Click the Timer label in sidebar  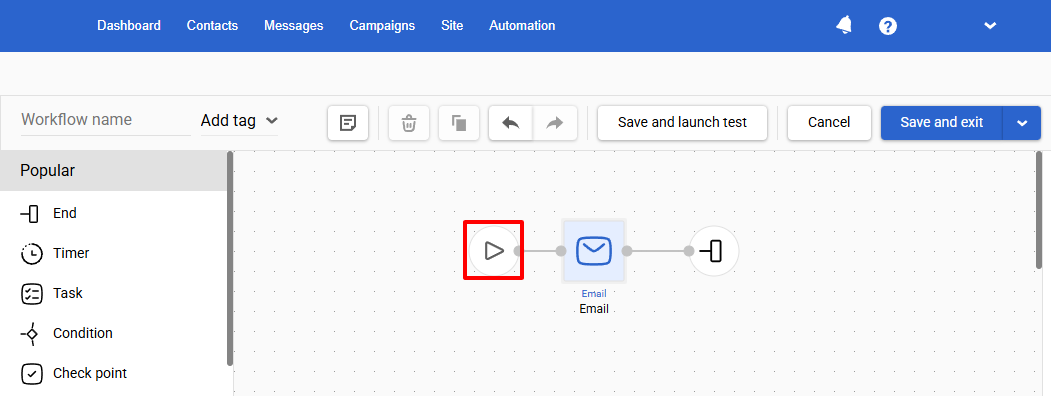71,253
